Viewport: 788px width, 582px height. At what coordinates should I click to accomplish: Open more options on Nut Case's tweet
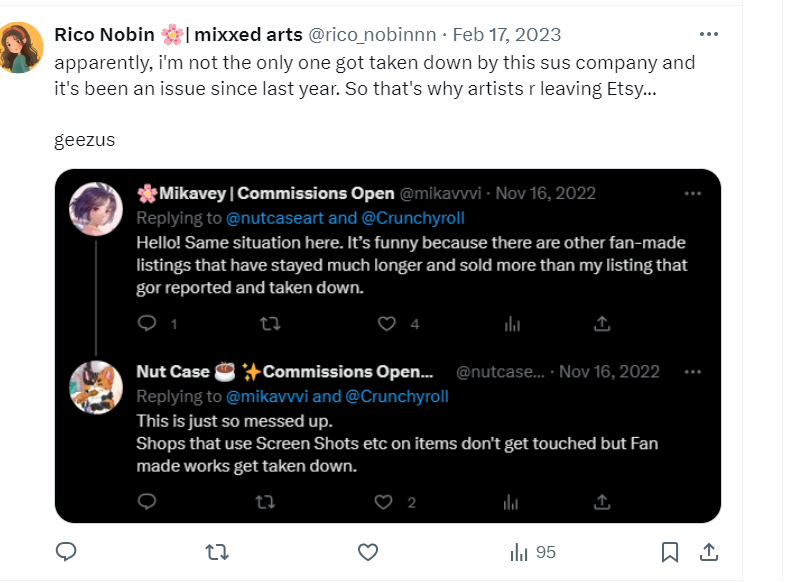(x=692, y=371)
